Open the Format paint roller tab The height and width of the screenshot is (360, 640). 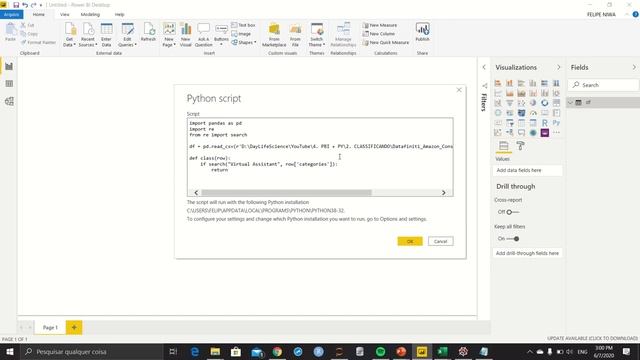(x=520, y=146)
